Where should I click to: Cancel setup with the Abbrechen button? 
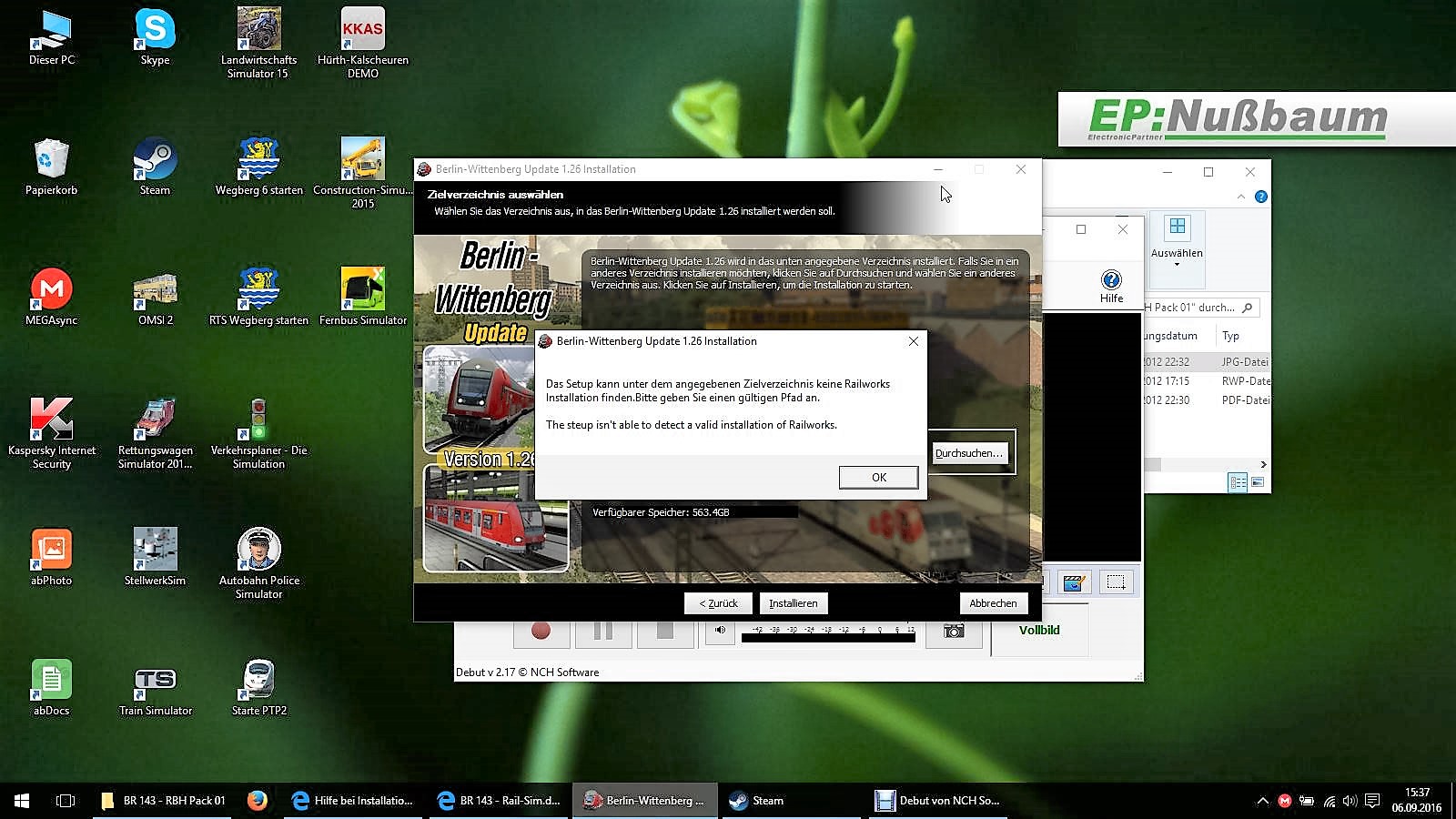click(993, 603)
